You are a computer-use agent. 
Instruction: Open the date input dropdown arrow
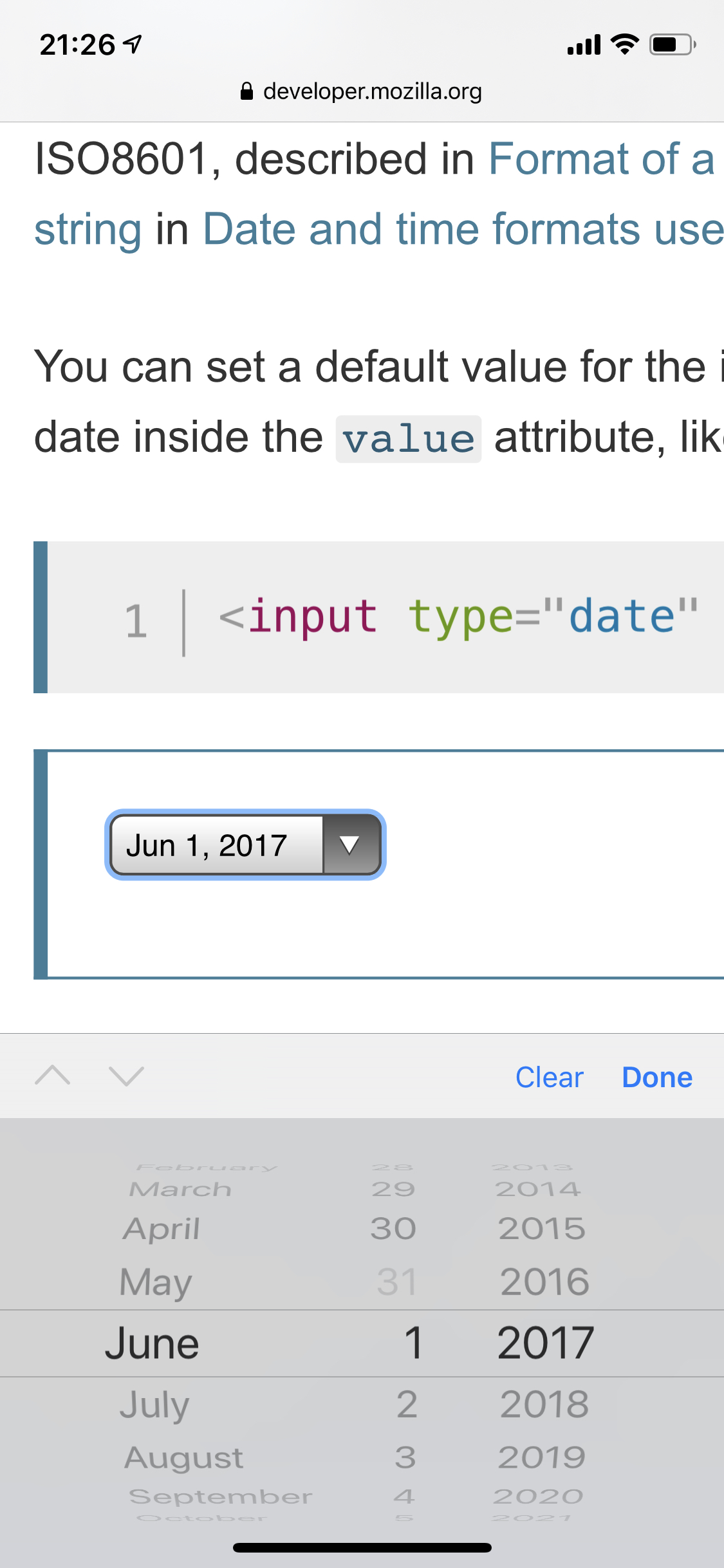(x=349, y=845)
